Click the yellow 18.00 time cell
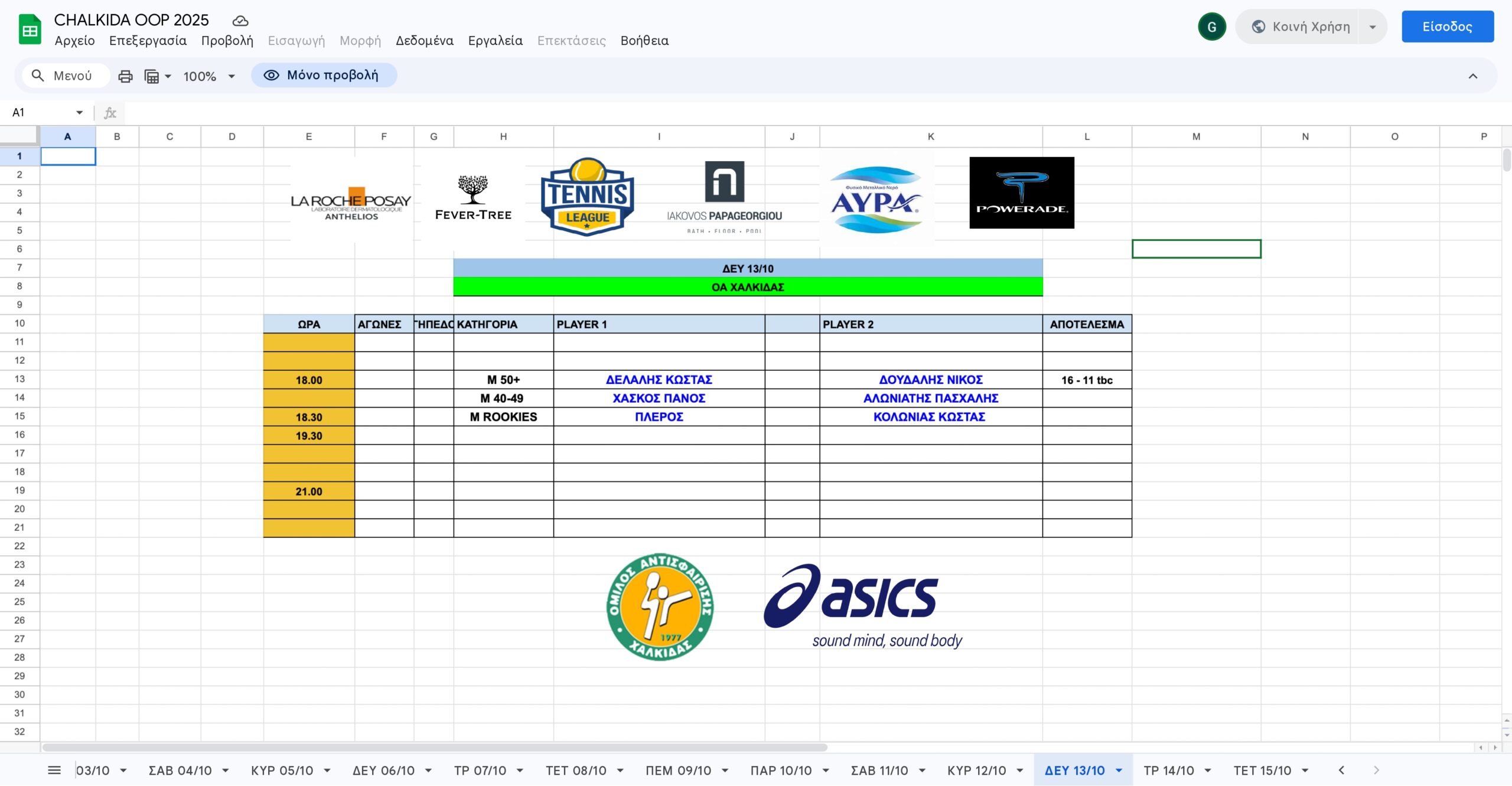Image resolution: width=1512 pixels, height=786 pixels. click(x=309, y=380)
